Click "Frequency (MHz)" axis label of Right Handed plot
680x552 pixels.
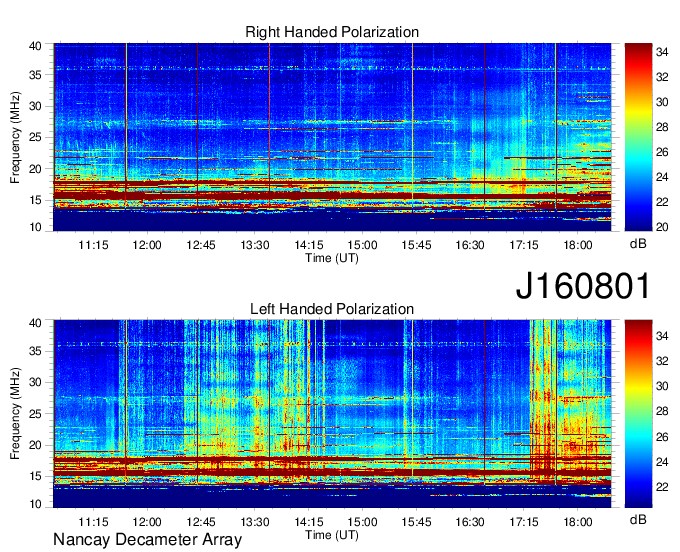tap(15, 137)
